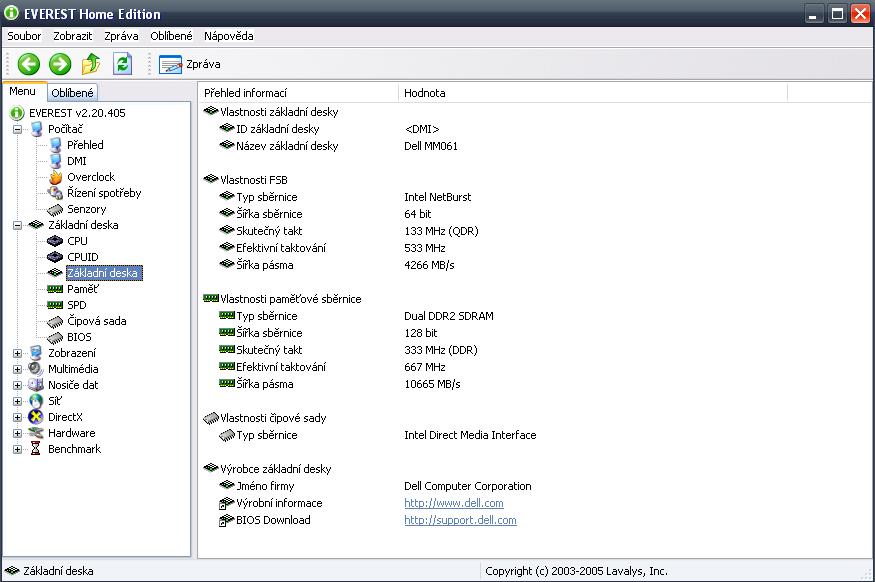Select the Název základní desky row
Viewport: 875px width, 582px height.
(287, 146)
